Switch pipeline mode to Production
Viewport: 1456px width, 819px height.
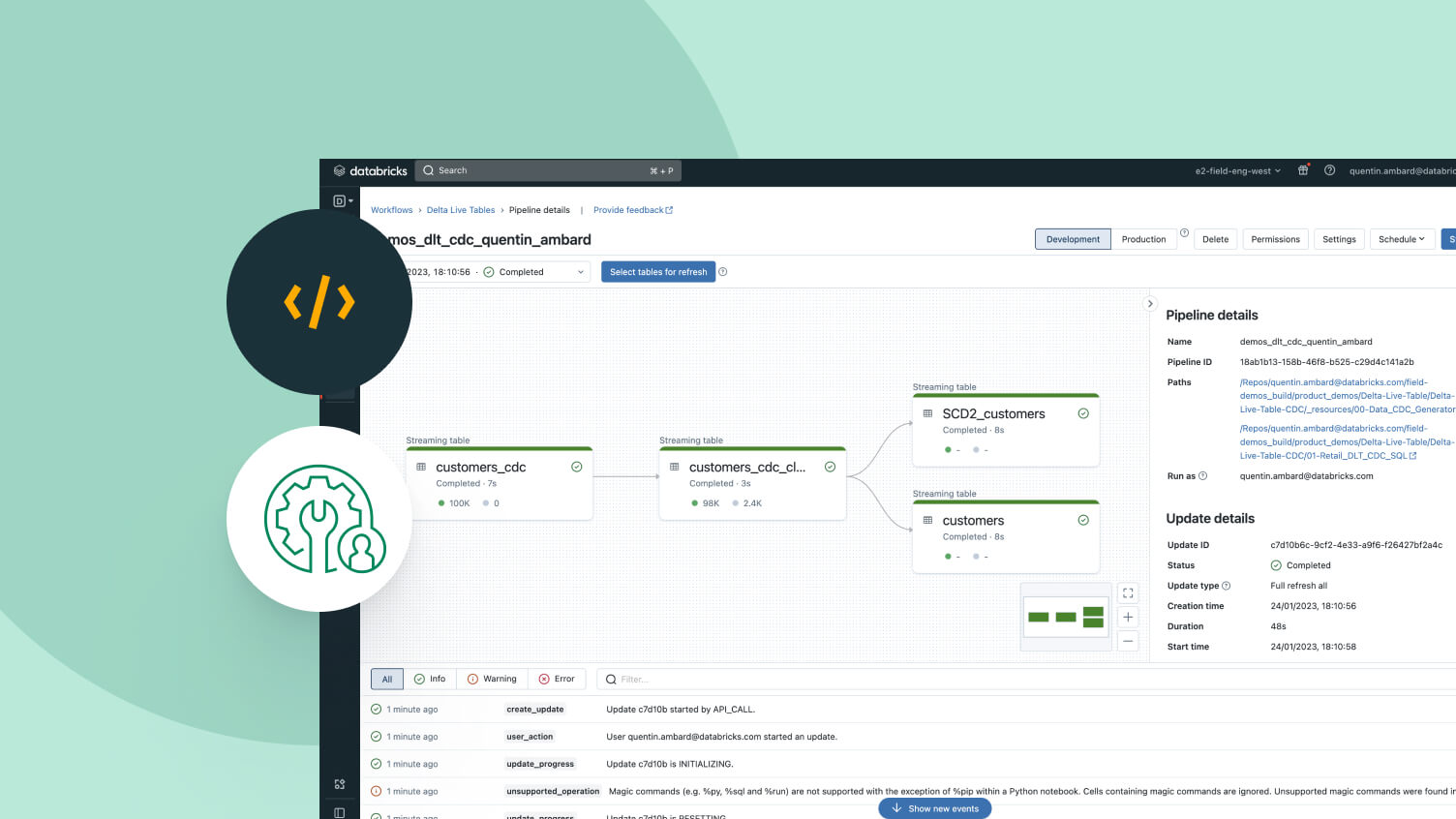[x=1143, y=239]
